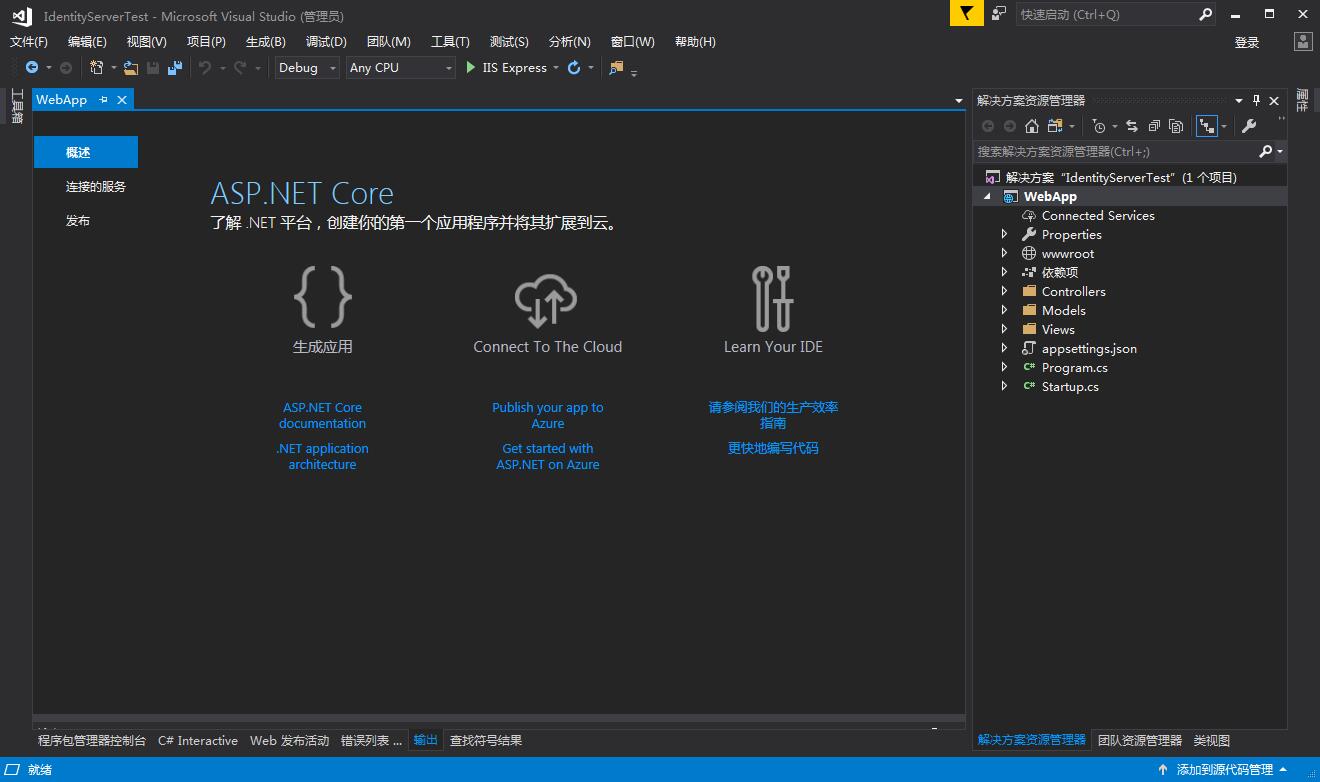
Task: Click the Collapse All icon in Solution Explorer
Action: (x=1154, y=126)
